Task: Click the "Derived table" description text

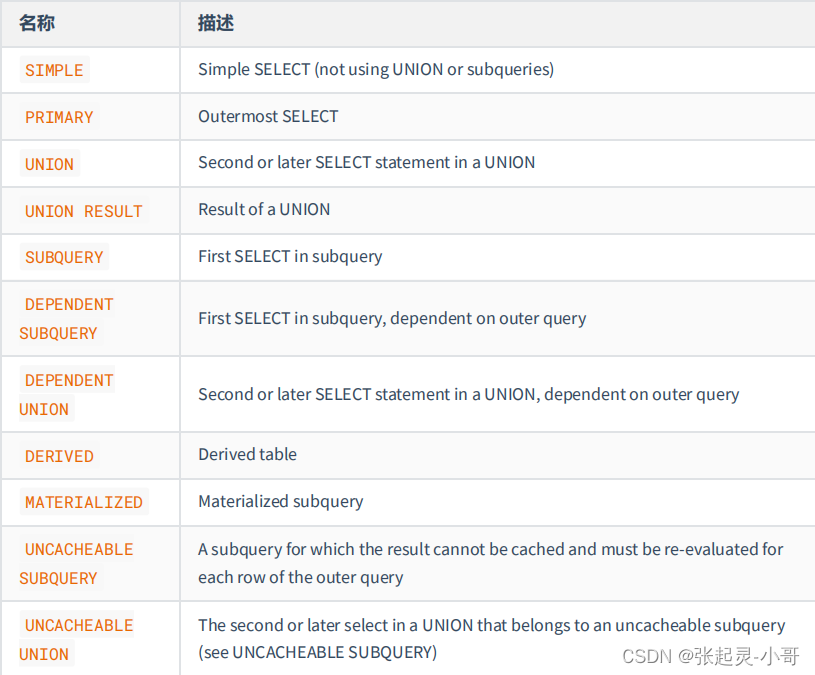Action: (247, 454)
